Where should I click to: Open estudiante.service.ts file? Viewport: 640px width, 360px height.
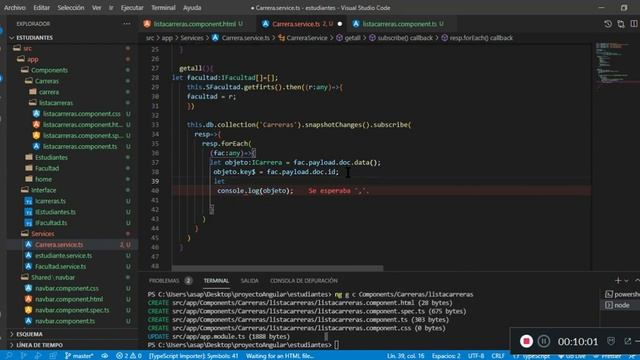tap(63, 256)
